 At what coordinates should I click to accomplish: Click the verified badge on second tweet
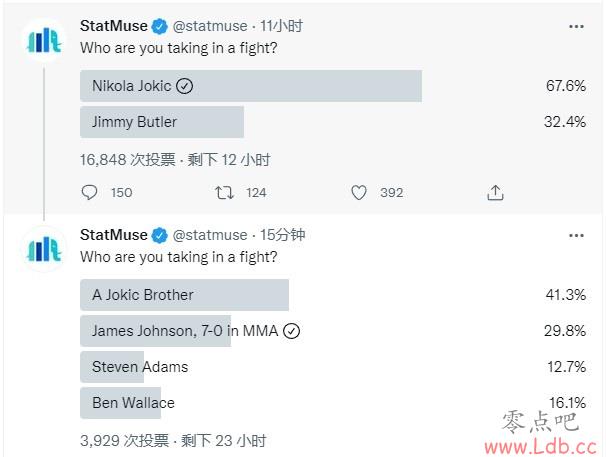[x=159, y=235]
